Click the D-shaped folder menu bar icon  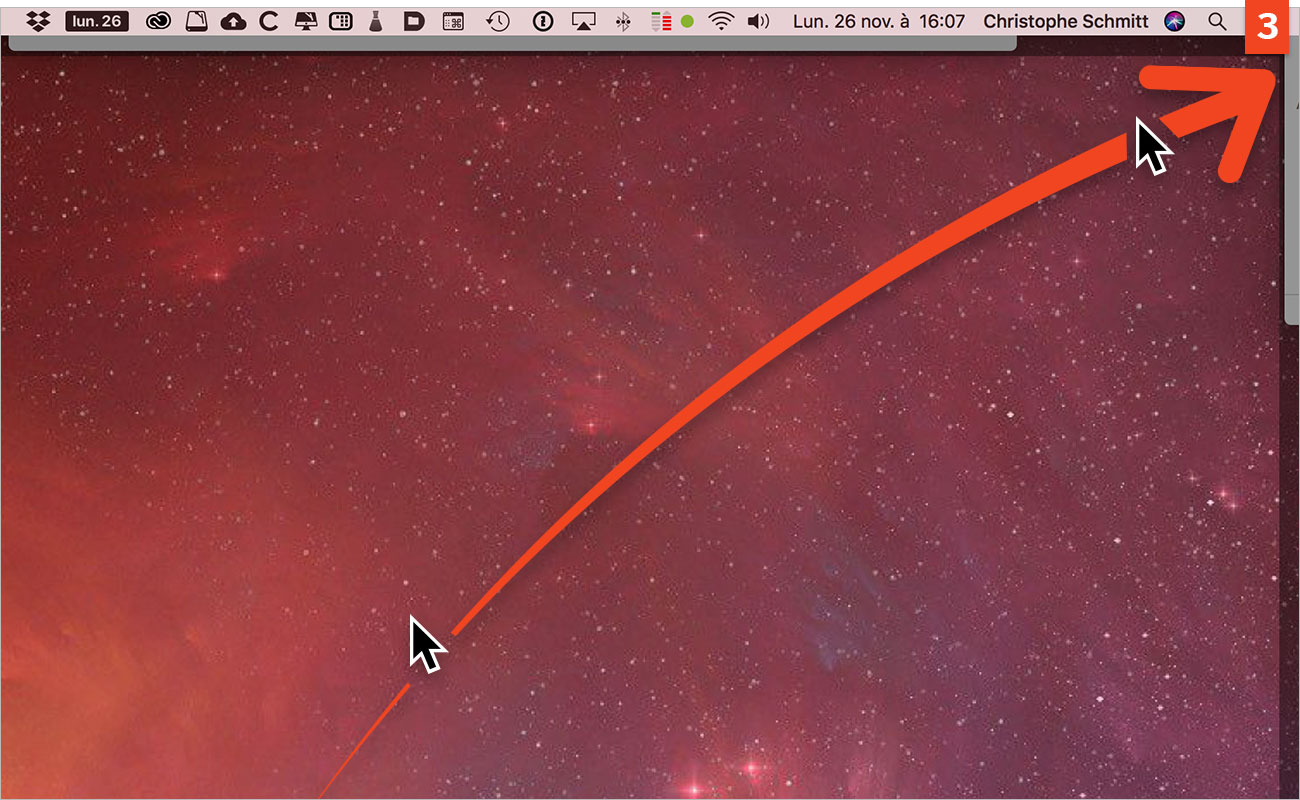[414, 21]
